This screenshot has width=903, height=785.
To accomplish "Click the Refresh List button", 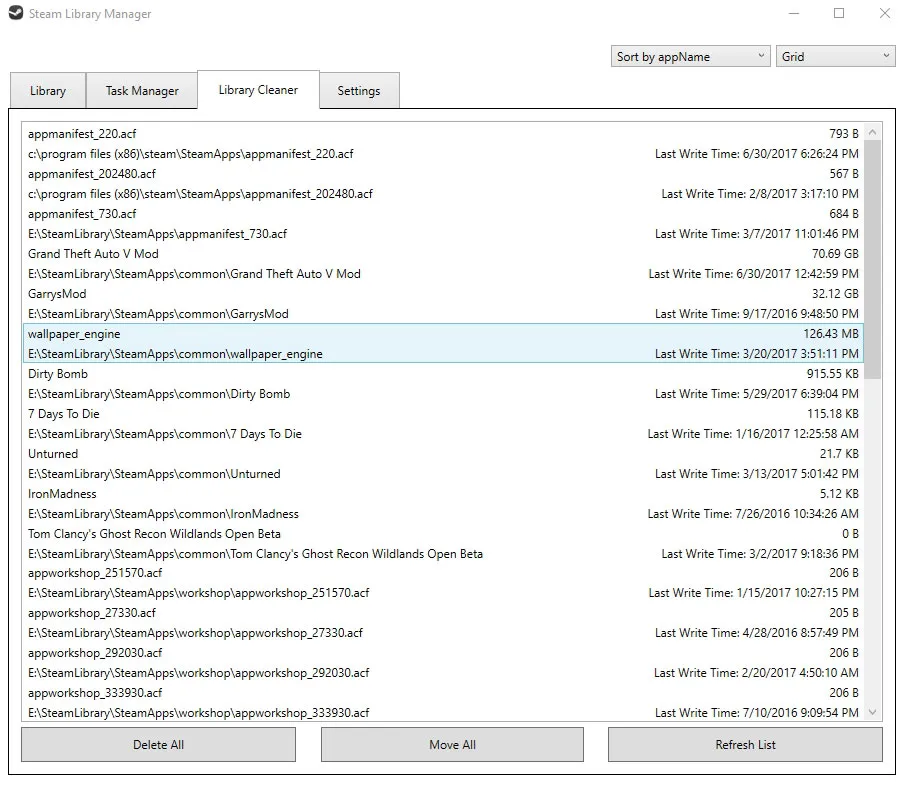I will point(745,745).
